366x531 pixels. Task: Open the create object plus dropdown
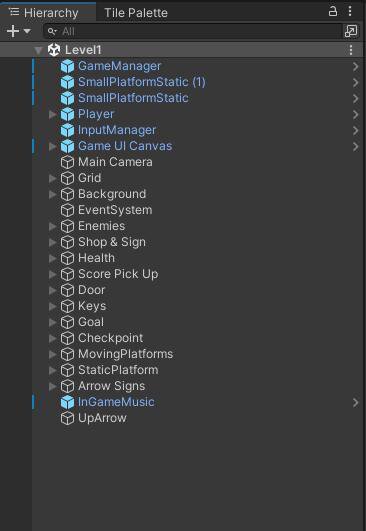[x=18, y=31]
